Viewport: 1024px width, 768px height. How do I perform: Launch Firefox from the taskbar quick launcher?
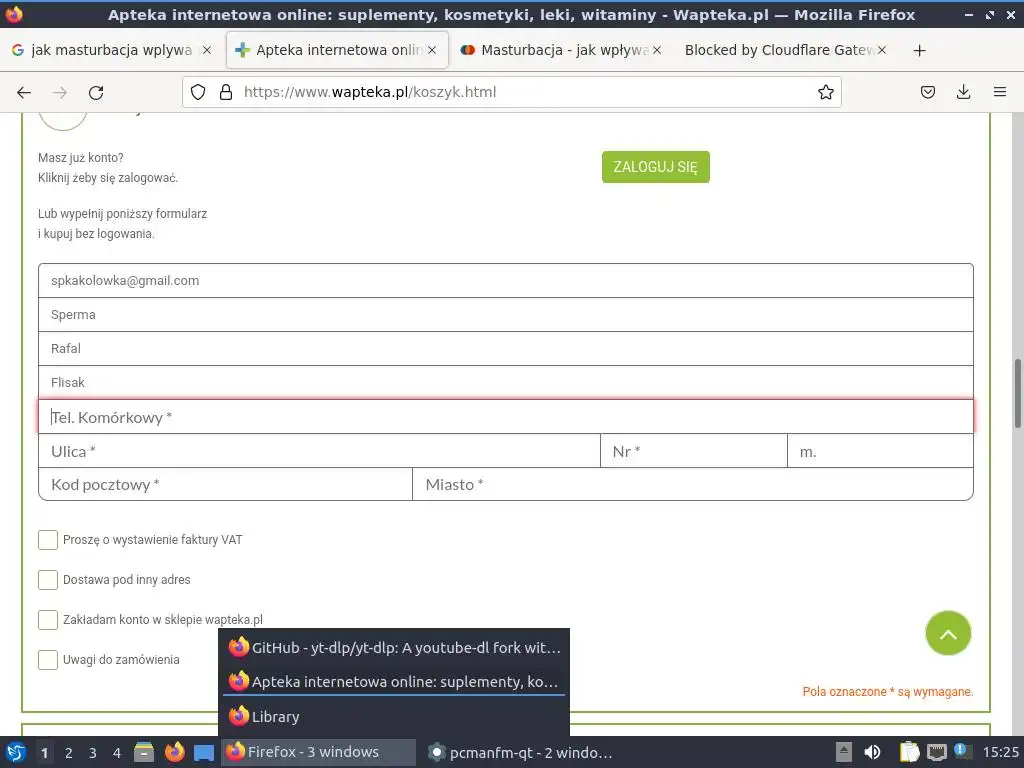174,752
